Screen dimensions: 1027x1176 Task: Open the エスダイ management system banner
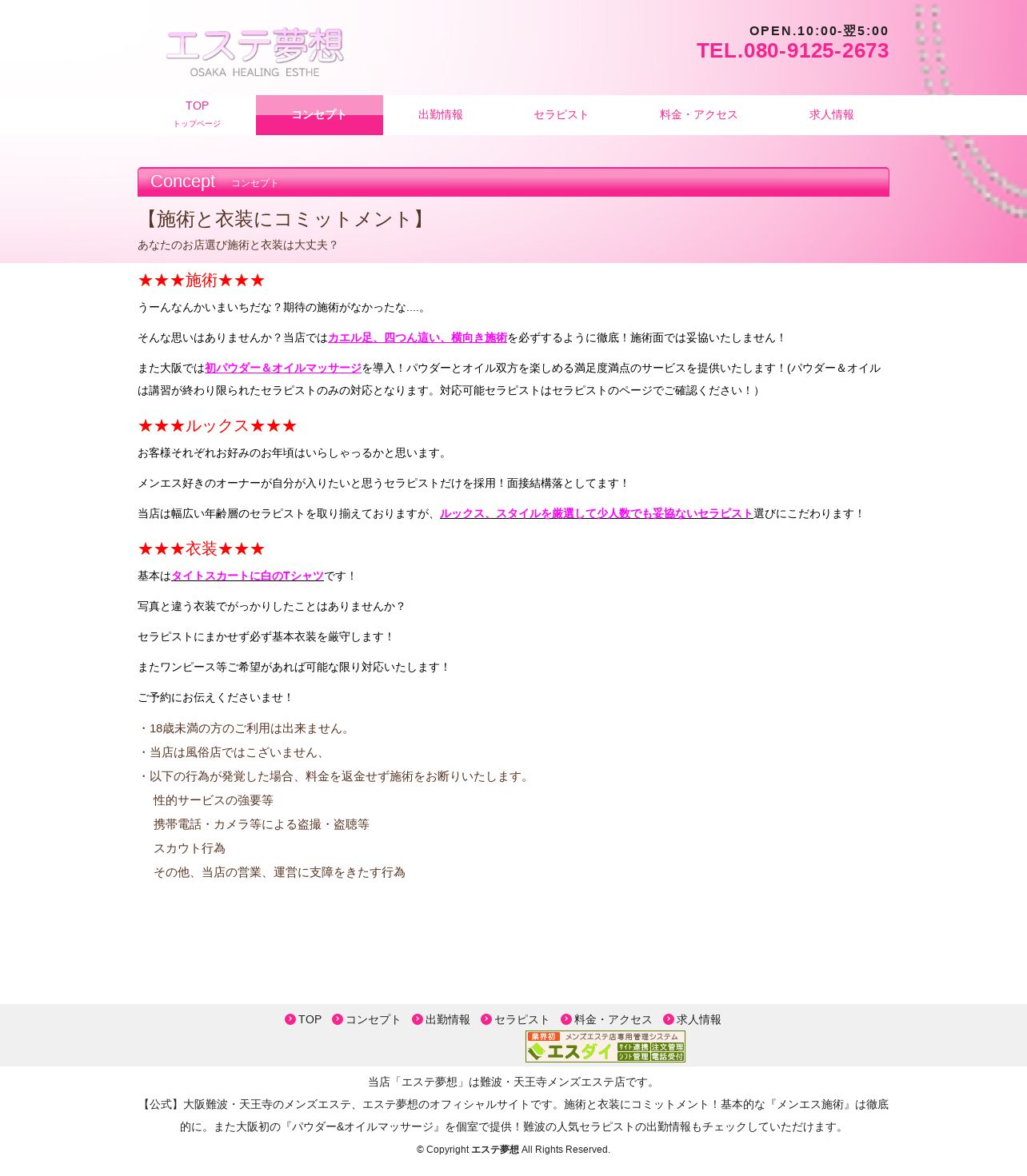tap(605, 1046)
